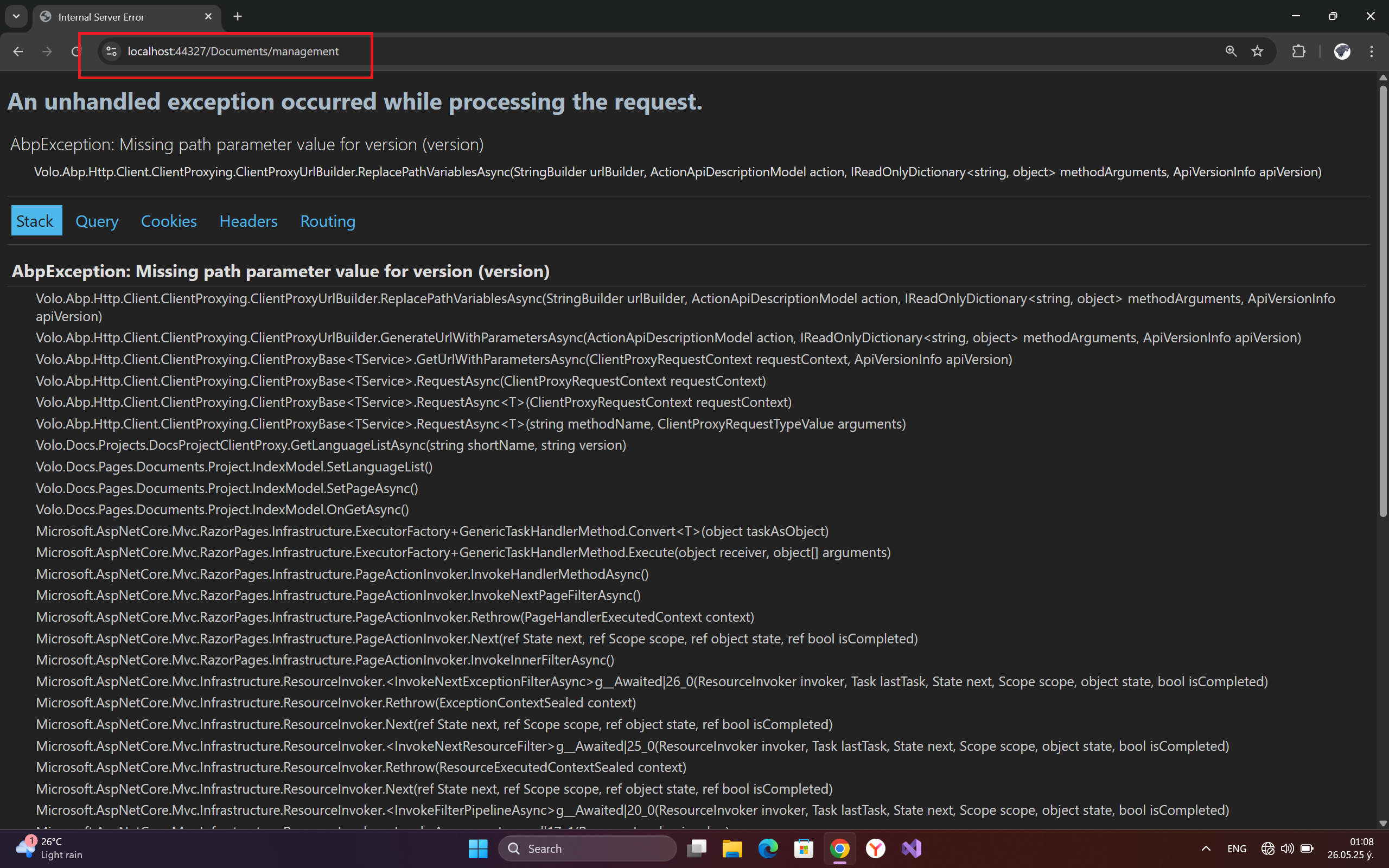The height and width of the screenshot is (868, 1389).
Task: Expand the tab search dropdown arrow
Action: (x=16, y=17)
